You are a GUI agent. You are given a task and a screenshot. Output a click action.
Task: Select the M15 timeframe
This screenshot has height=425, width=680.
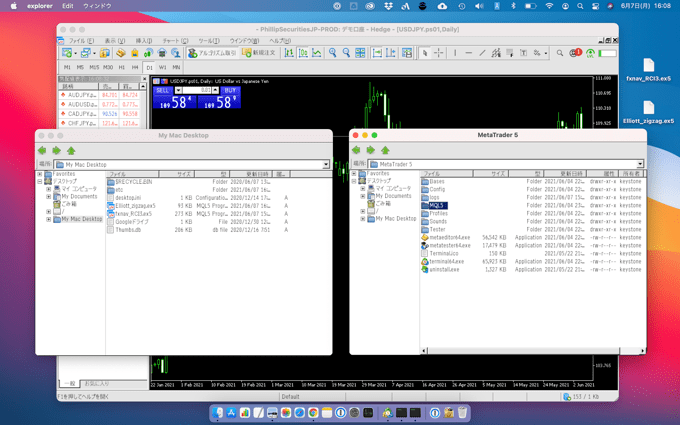[94, 67]
